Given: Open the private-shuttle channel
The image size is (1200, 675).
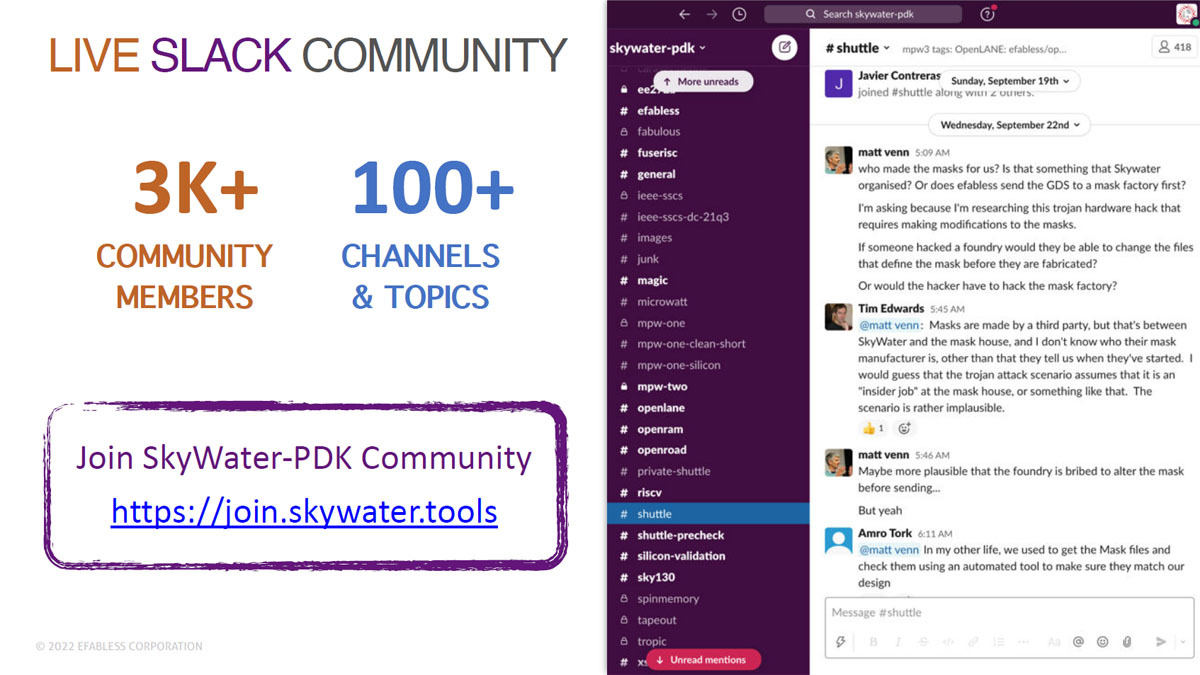Looking at the screenshot, I should click(674, 471).
